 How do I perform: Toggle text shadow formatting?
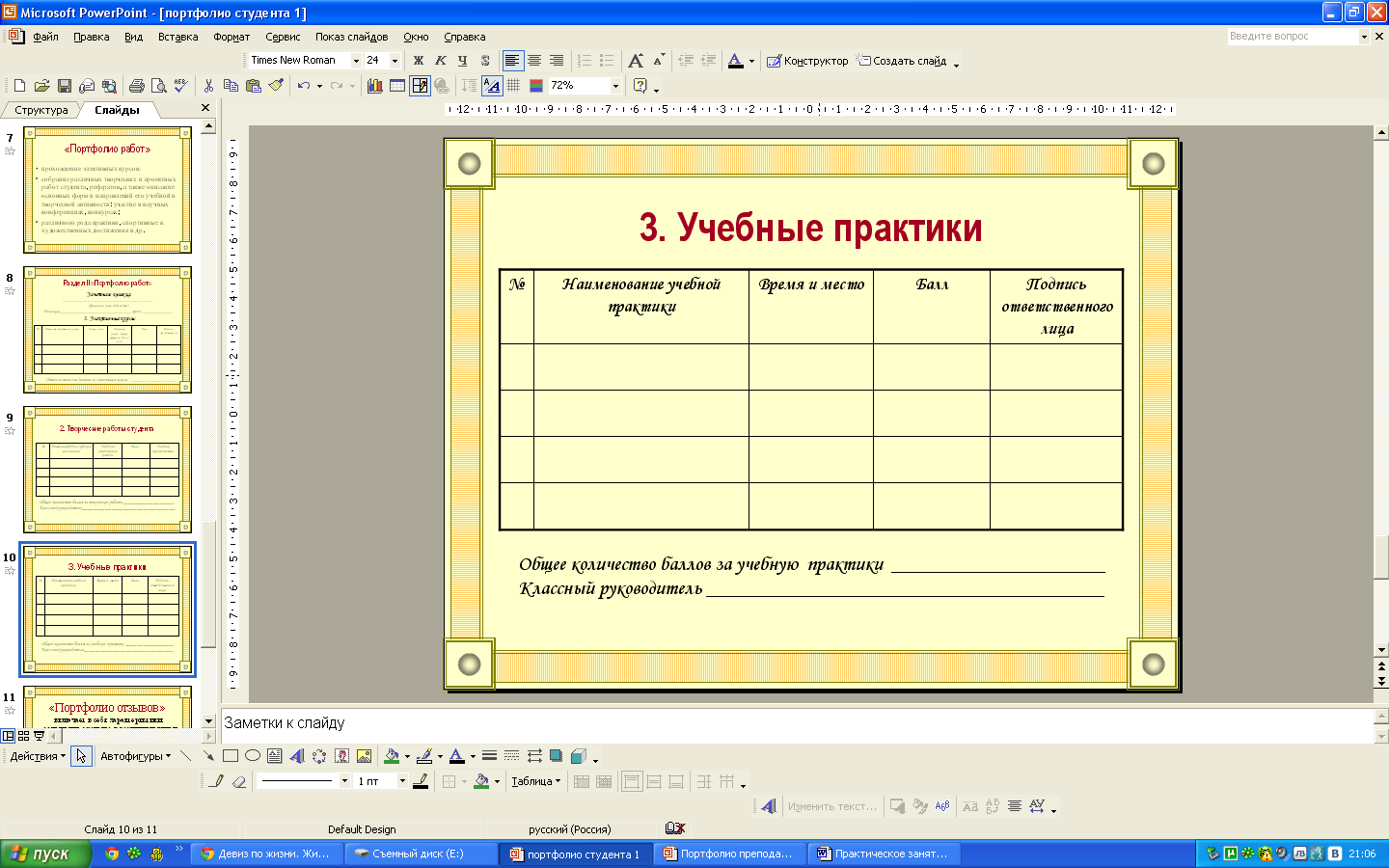(x=485, y=61)
